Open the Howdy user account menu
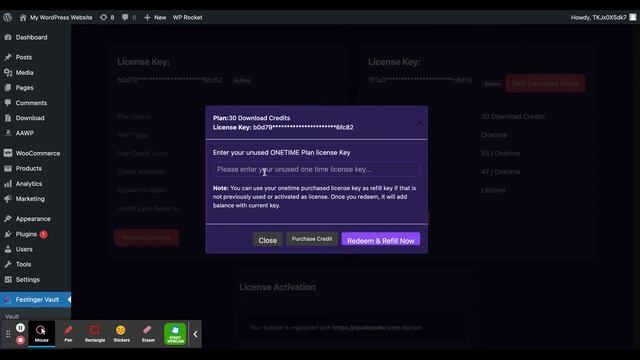The width and height of the screenshot is (640, 360). pos(604,18)
